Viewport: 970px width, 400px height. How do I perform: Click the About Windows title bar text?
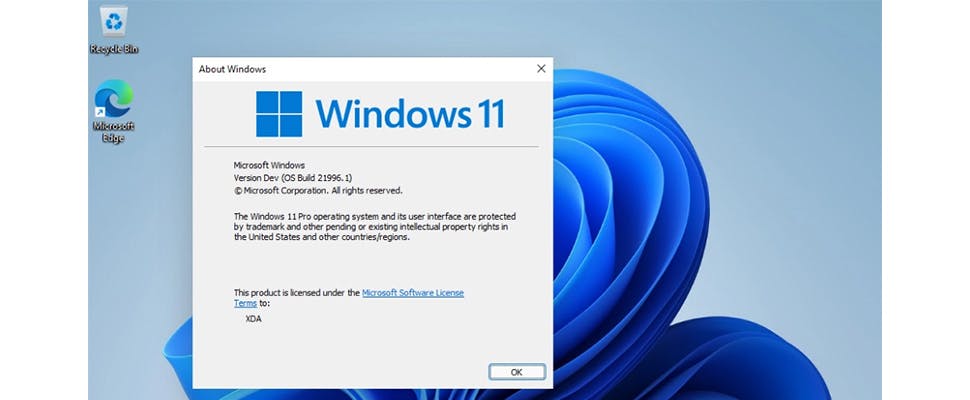pos(232,69)
